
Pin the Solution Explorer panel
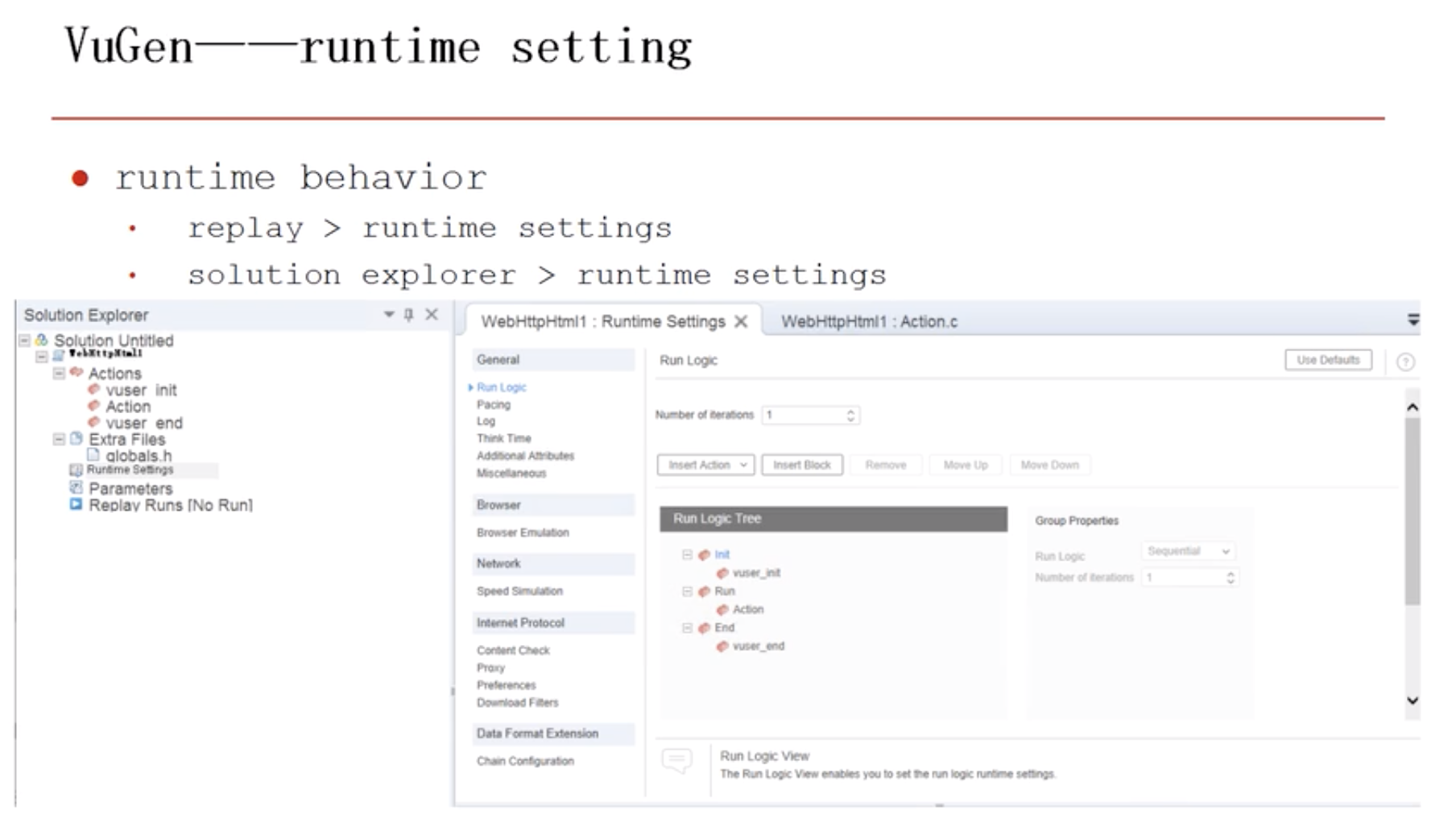tap(409, 314)
